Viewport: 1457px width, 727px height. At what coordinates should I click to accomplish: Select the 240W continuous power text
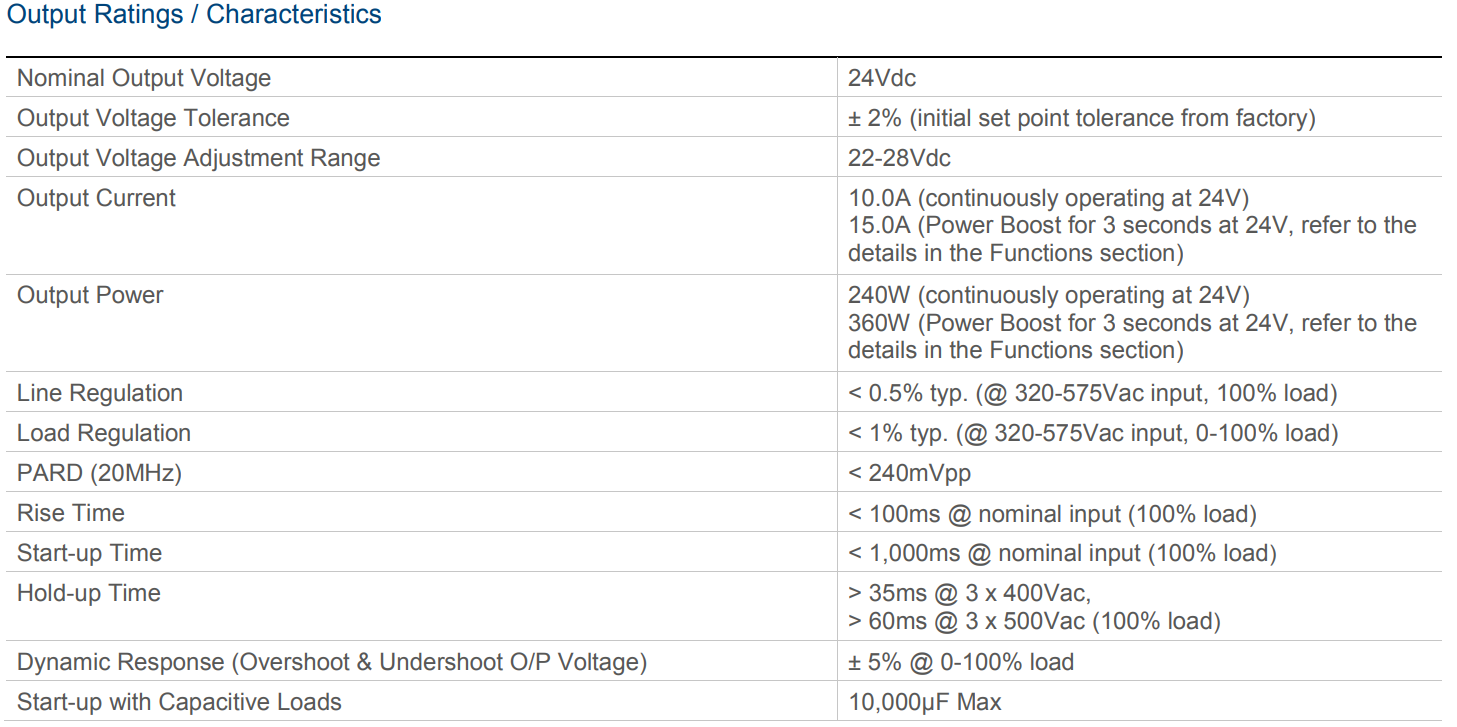[1048, 295]
